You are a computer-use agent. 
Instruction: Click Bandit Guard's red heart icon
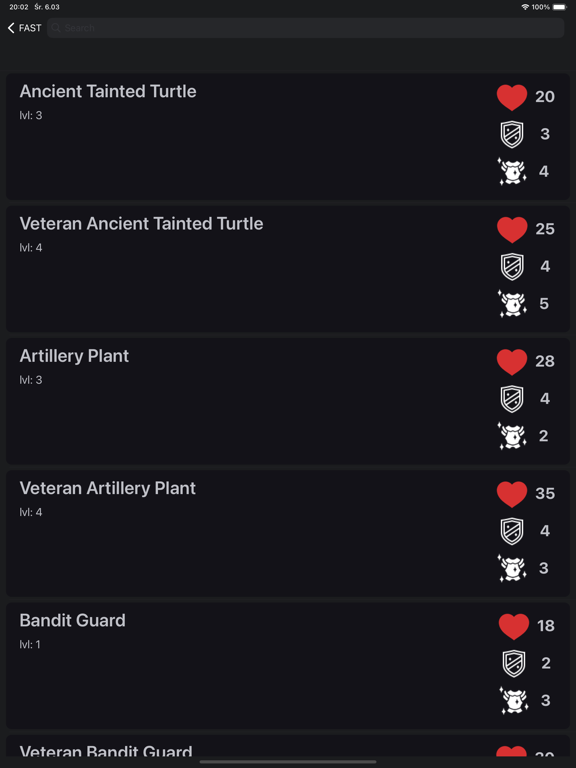coord(514,626)
